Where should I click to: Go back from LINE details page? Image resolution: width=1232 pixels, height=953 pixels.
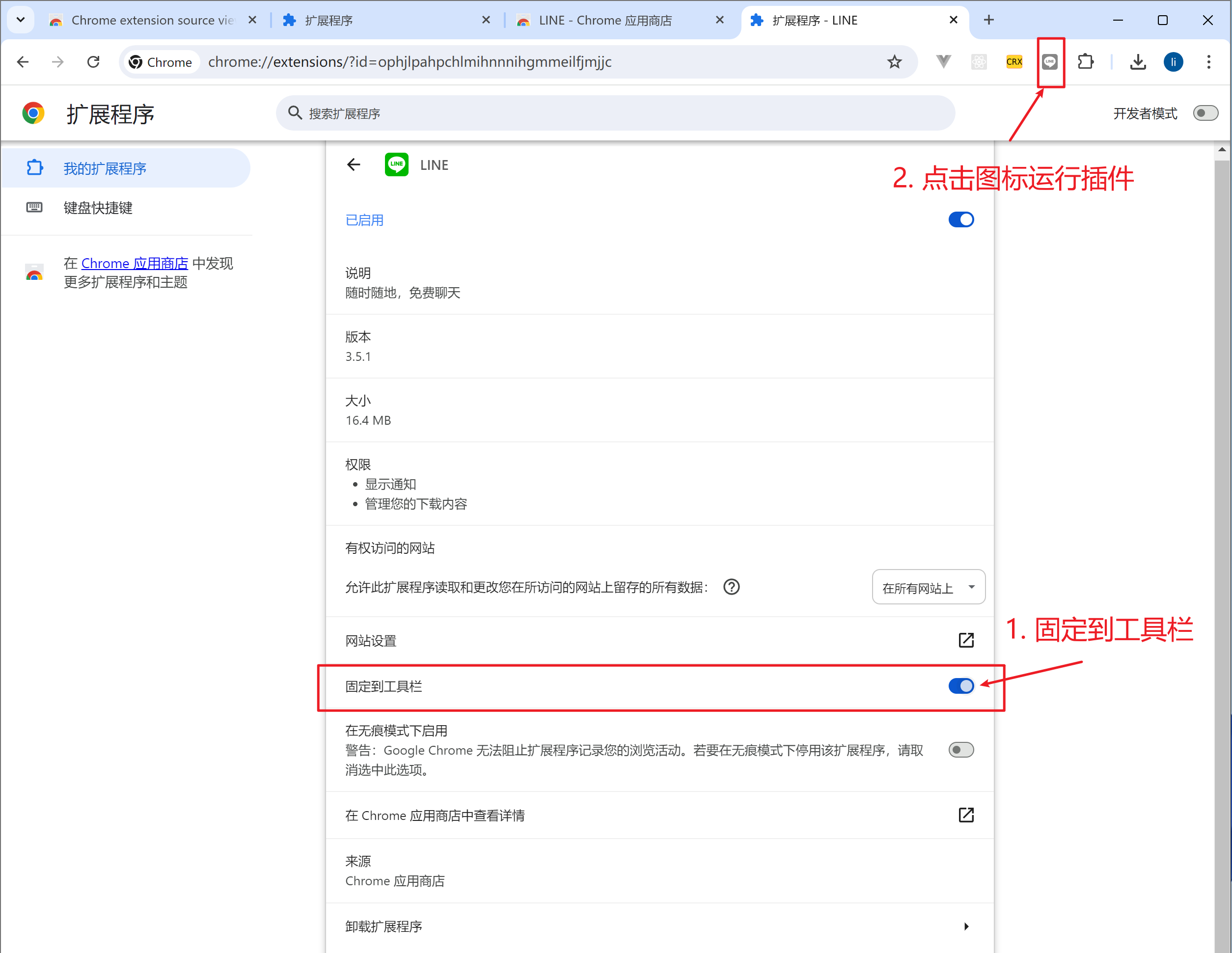coord(354,164)
